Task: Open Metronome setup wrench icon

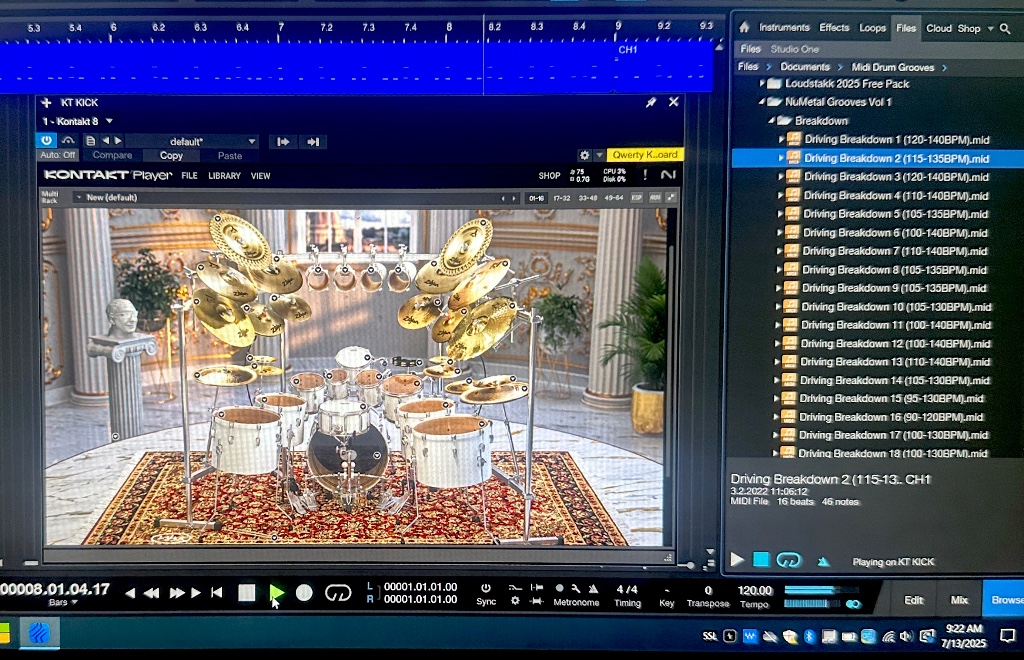Action: tap(576, 588)
